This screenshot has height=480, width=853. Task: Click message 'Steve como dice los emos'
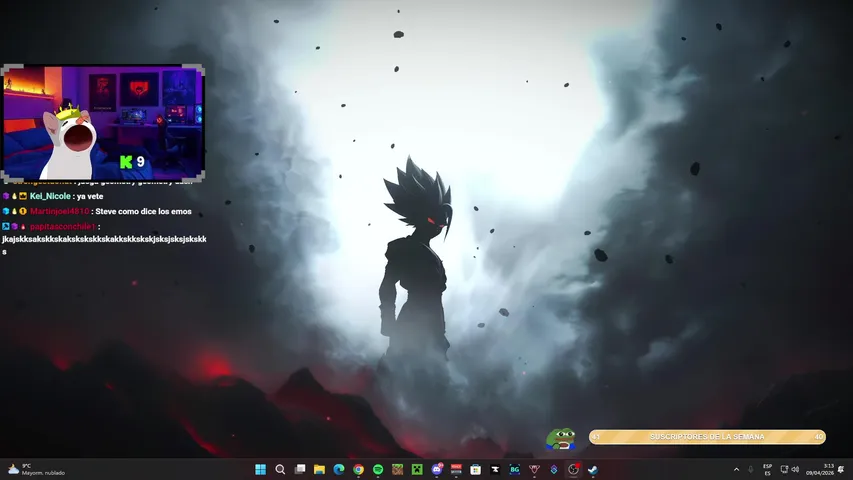[x=144, y=211]
